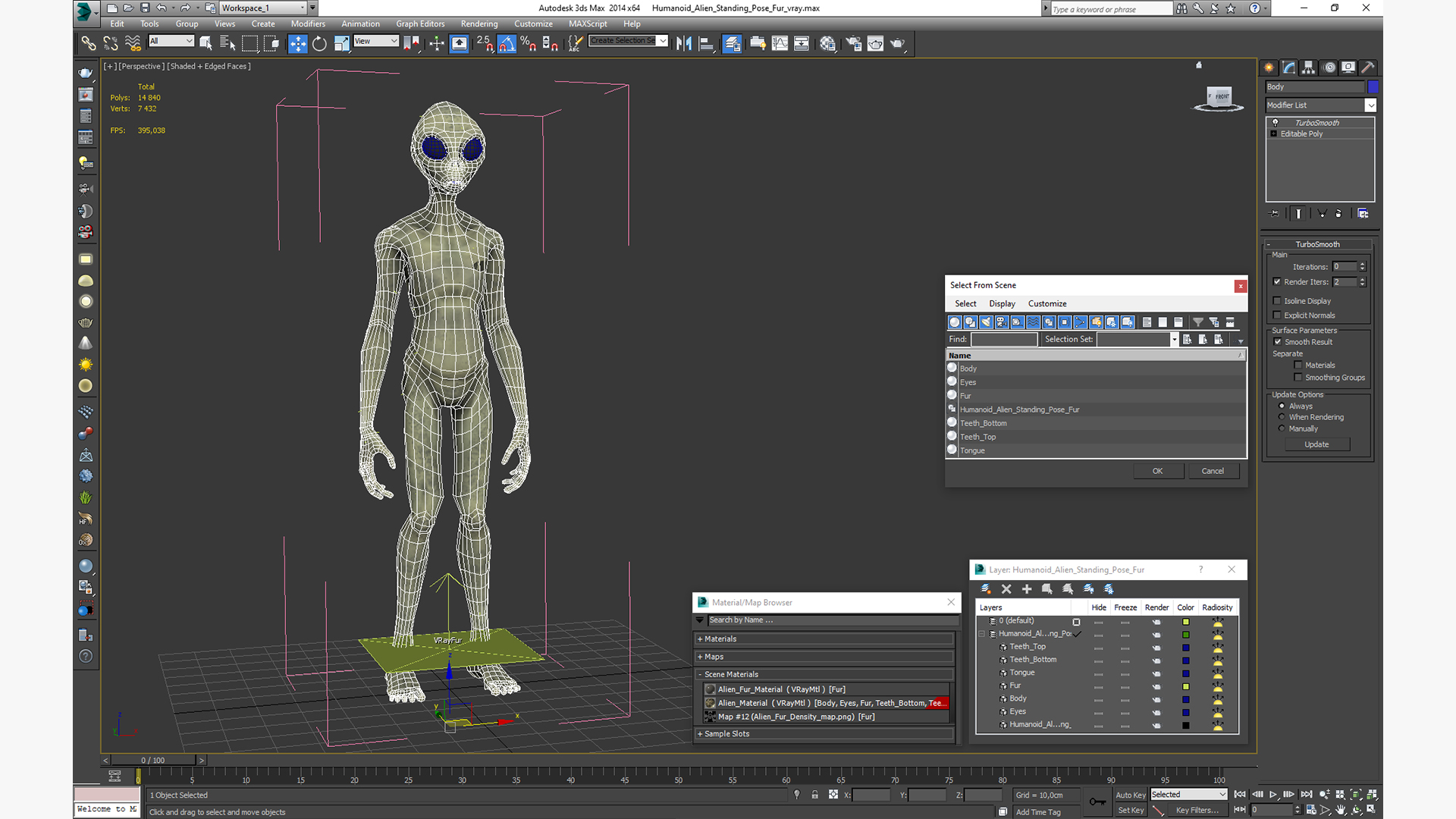Open the Material Editor icon
The height and width of the screenshot is (819, 1456).
pos(827,43)
